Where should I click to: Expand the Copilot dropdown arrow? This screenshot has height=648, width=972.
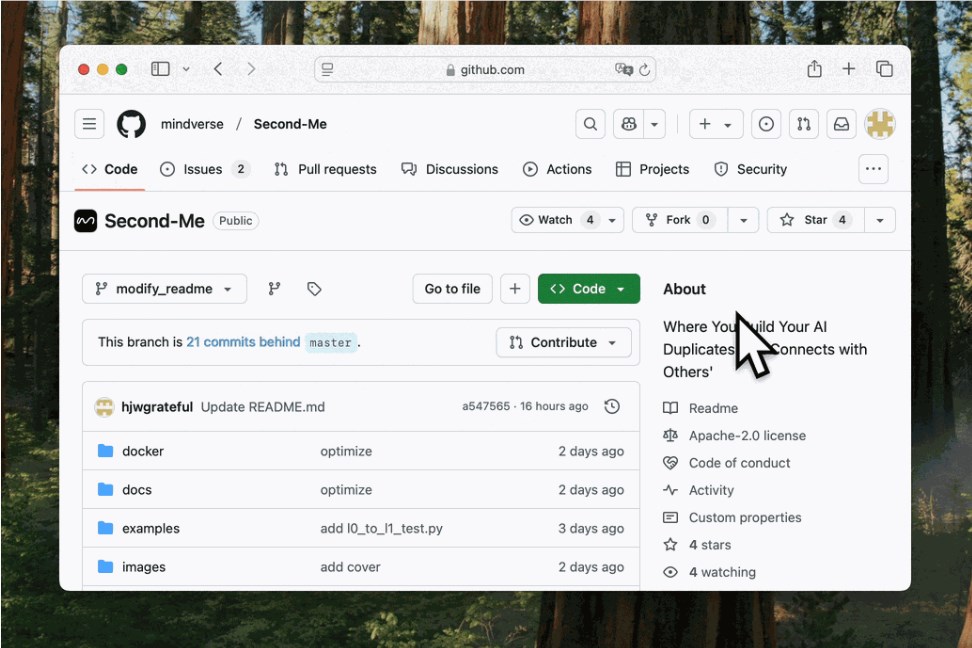point(654,125)
